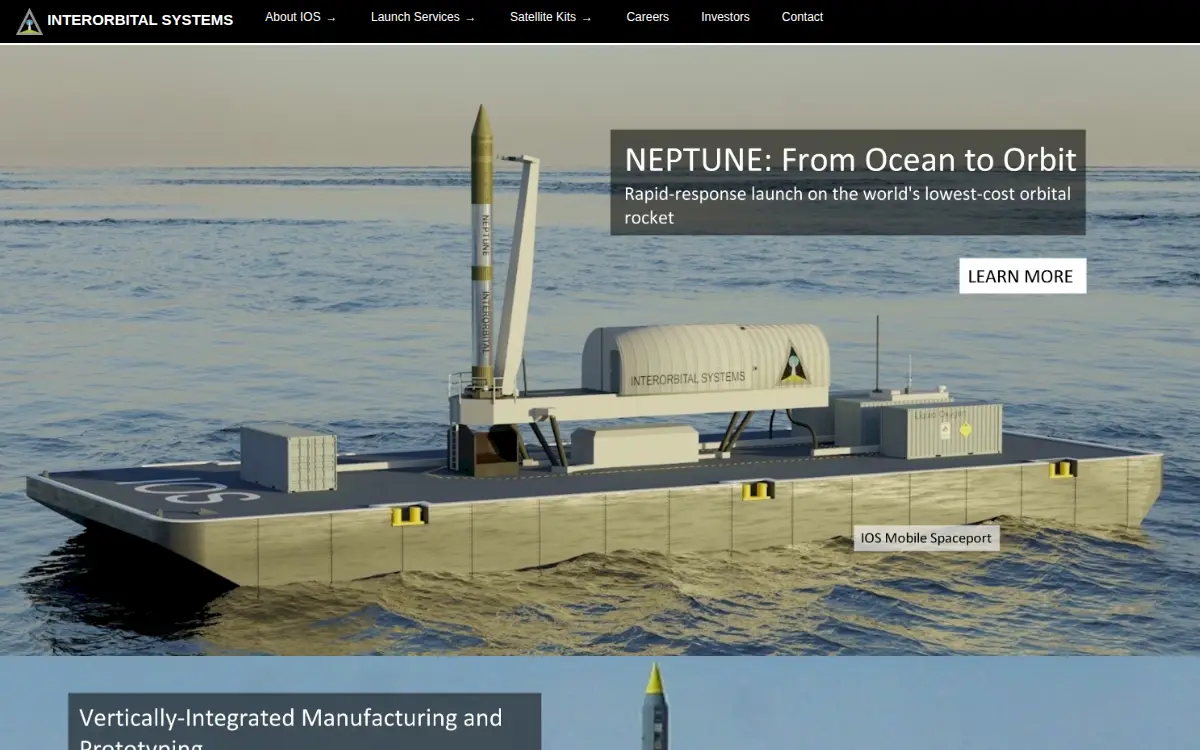Expand the About IOS dropdown menu
Image resolution: width=1200 pixels, height=750 pixels.
pyautogui.click(x=300, y=17)
